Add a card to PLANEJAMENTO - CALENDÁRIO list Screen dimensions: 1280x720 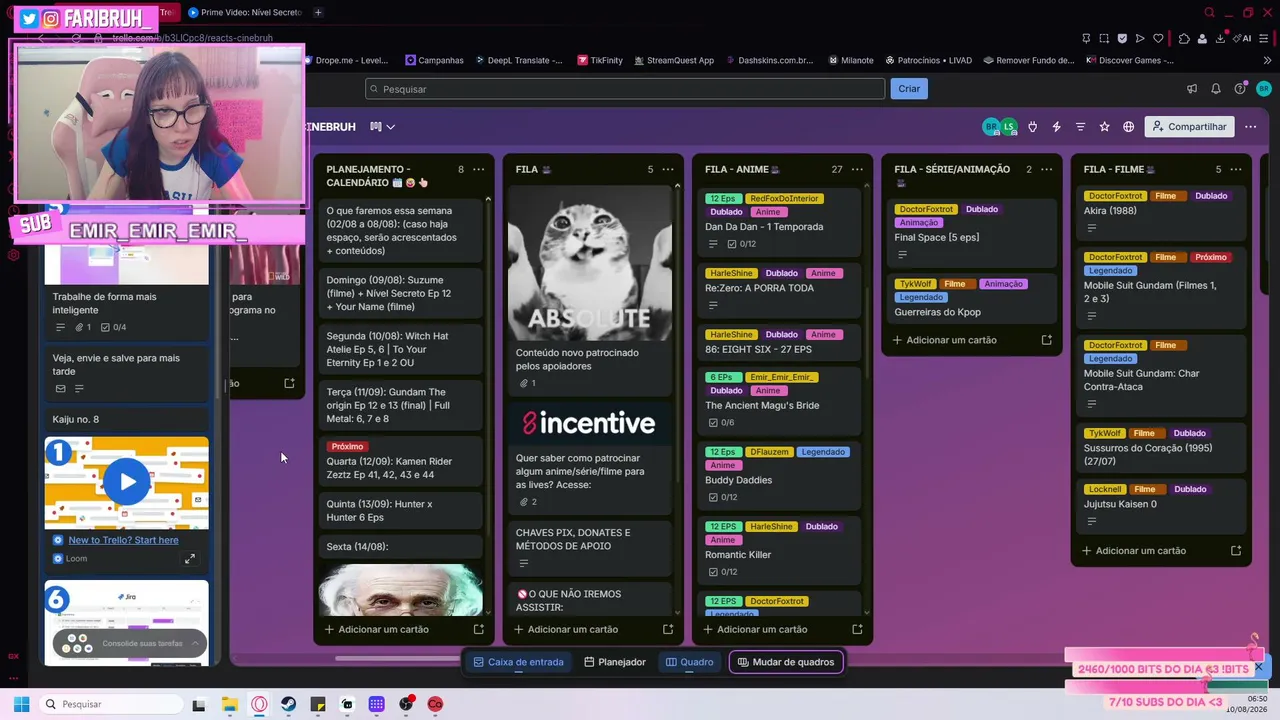tap(376, 630)
